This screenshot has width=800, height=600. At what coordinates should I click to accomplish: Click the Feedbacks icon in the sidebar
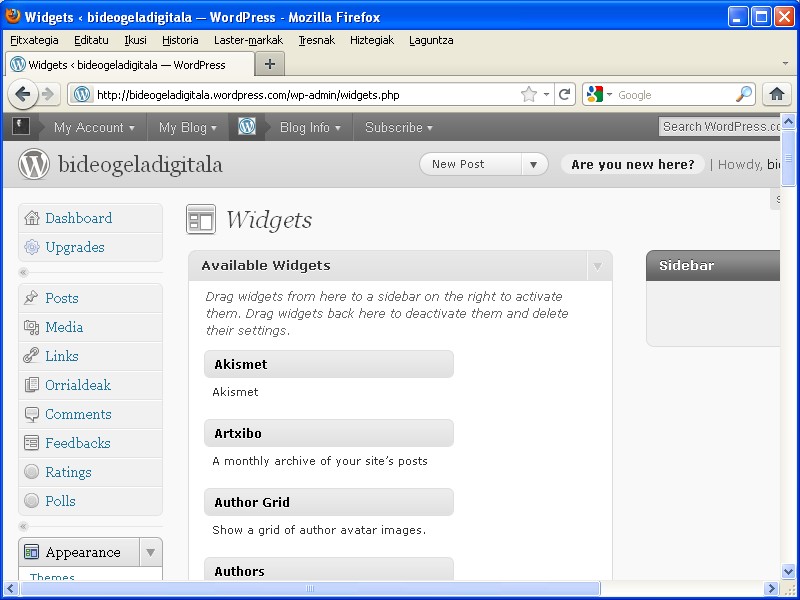tap(32, 443)
